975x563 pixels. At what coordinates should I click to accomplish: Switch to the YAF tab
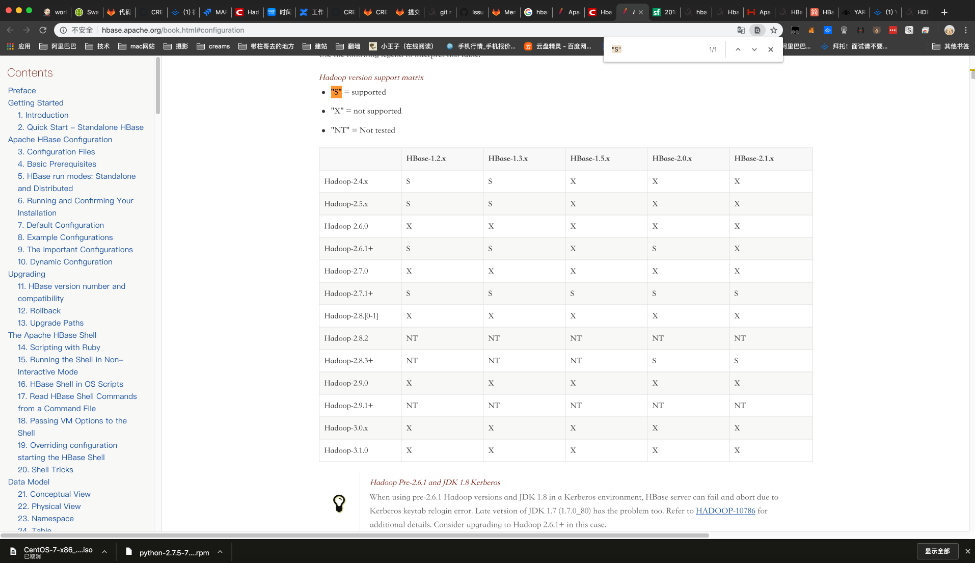[854, 12]
